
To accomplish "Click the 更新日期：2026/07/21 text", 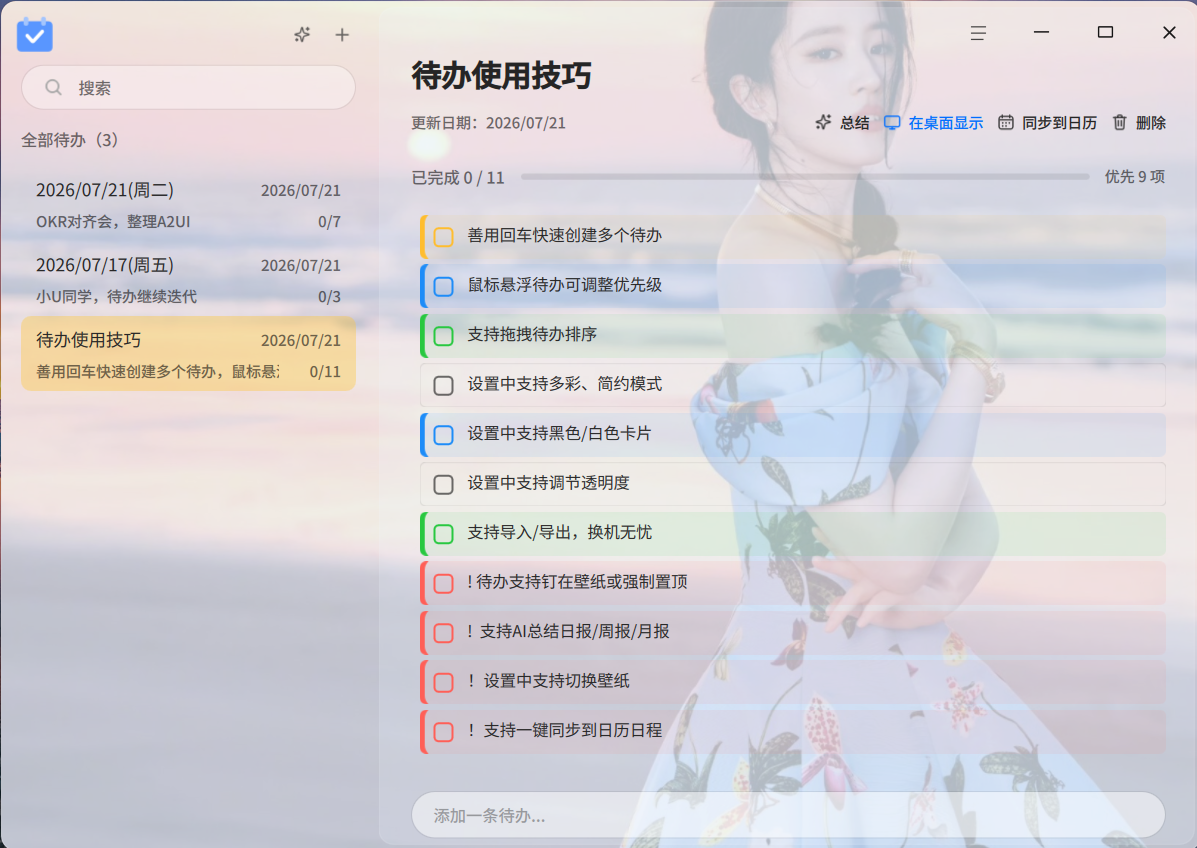I will (x=489, y=123).
